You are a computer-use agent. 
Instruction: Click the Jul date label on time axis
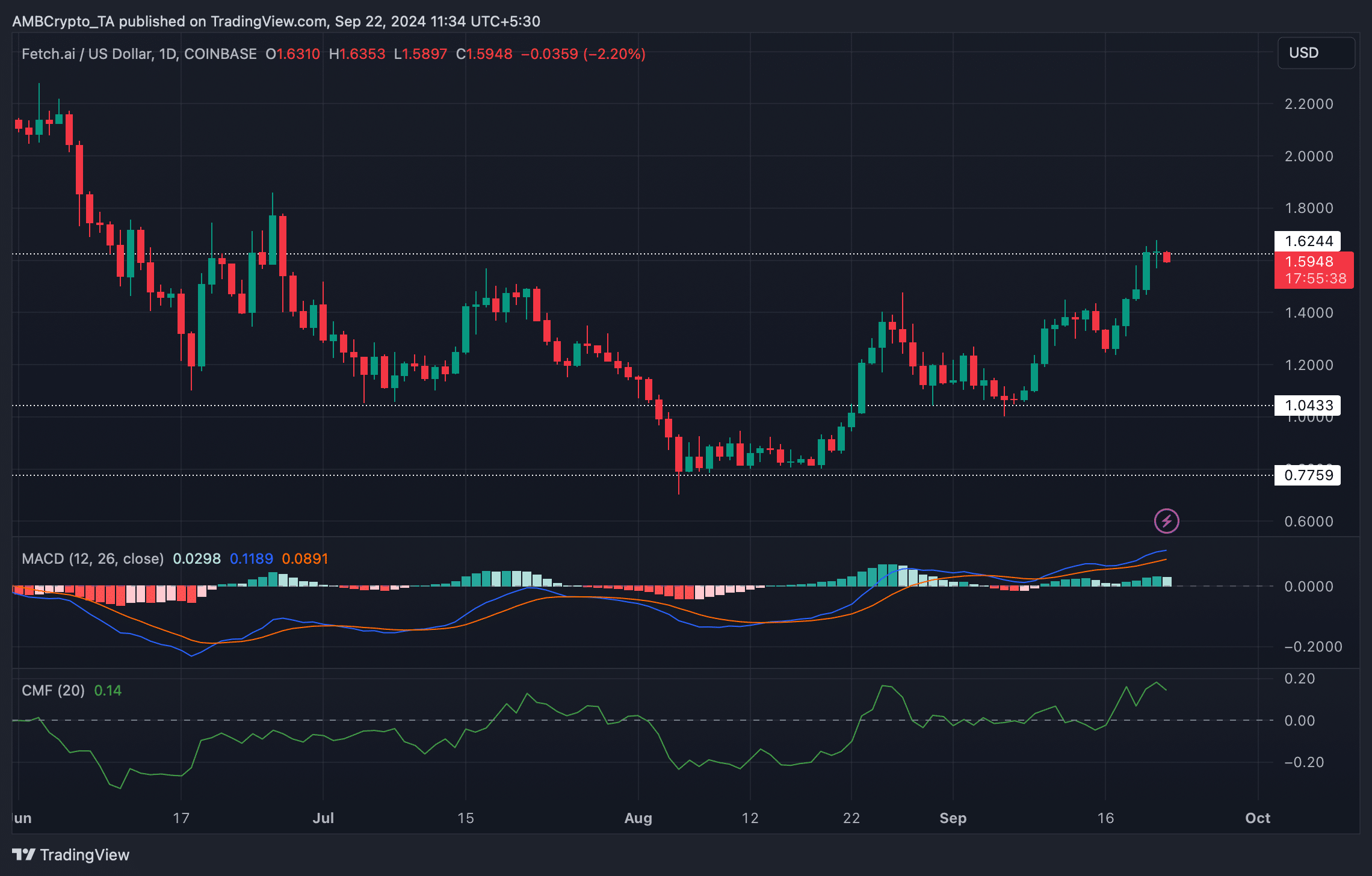pyautogui.click(x=323, y=818)
